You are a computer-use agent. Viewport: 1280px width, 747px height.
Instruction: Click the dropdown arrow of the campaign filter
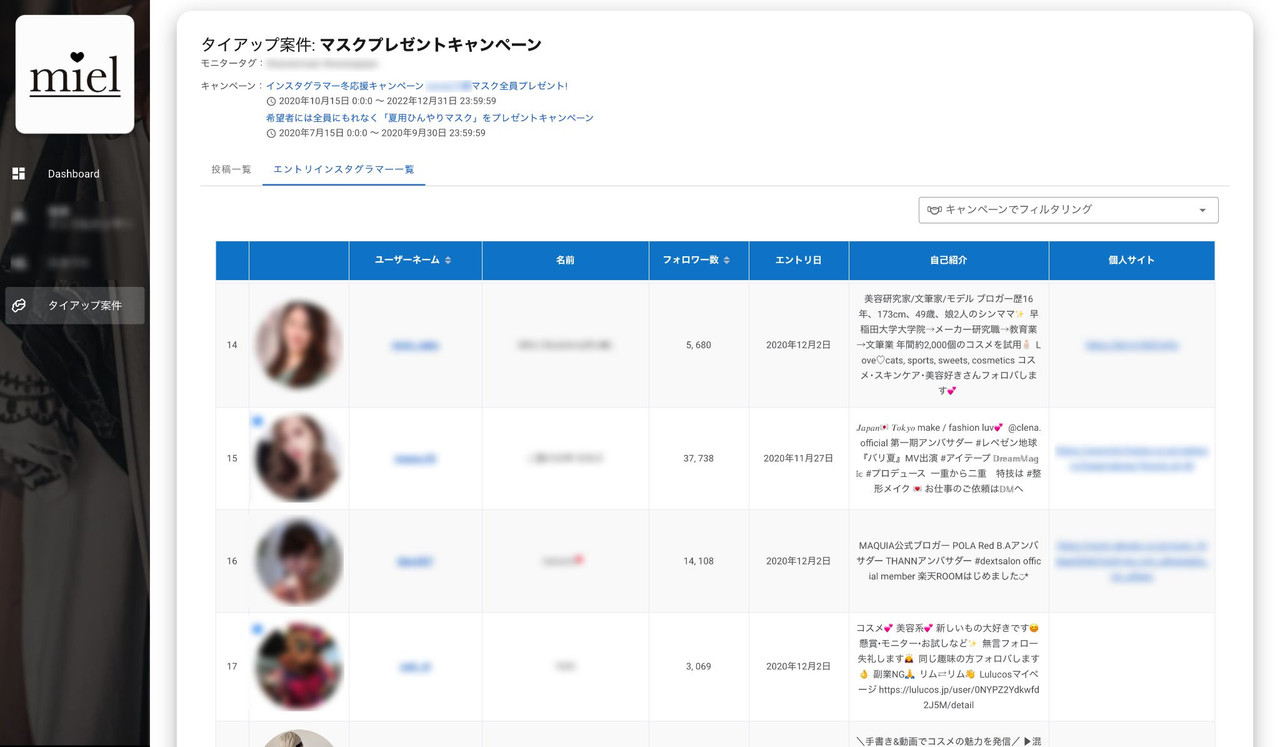click(1202, 210)
